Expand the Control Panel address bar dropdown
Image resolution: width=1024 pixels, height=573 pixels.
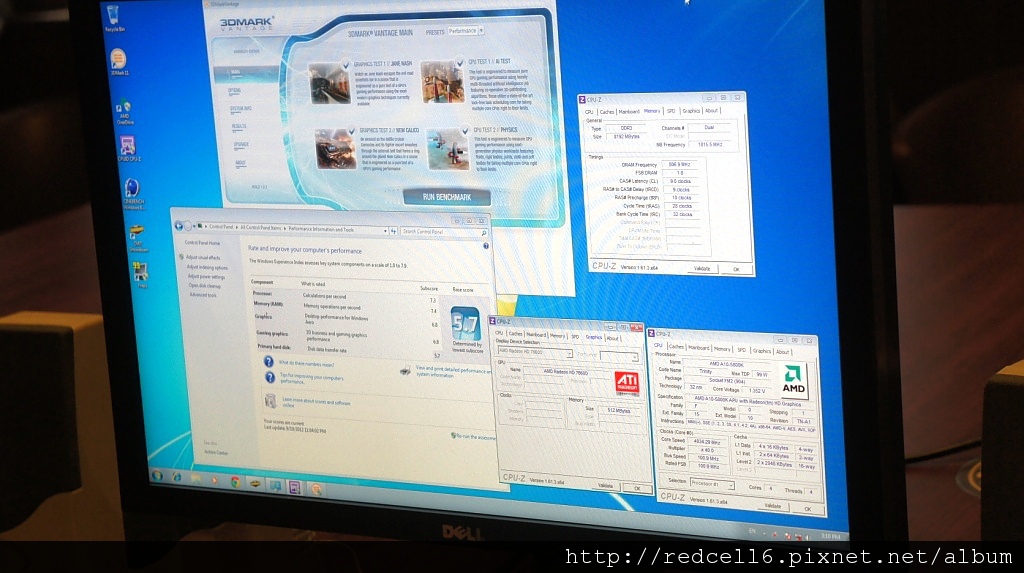click(386, 231)
